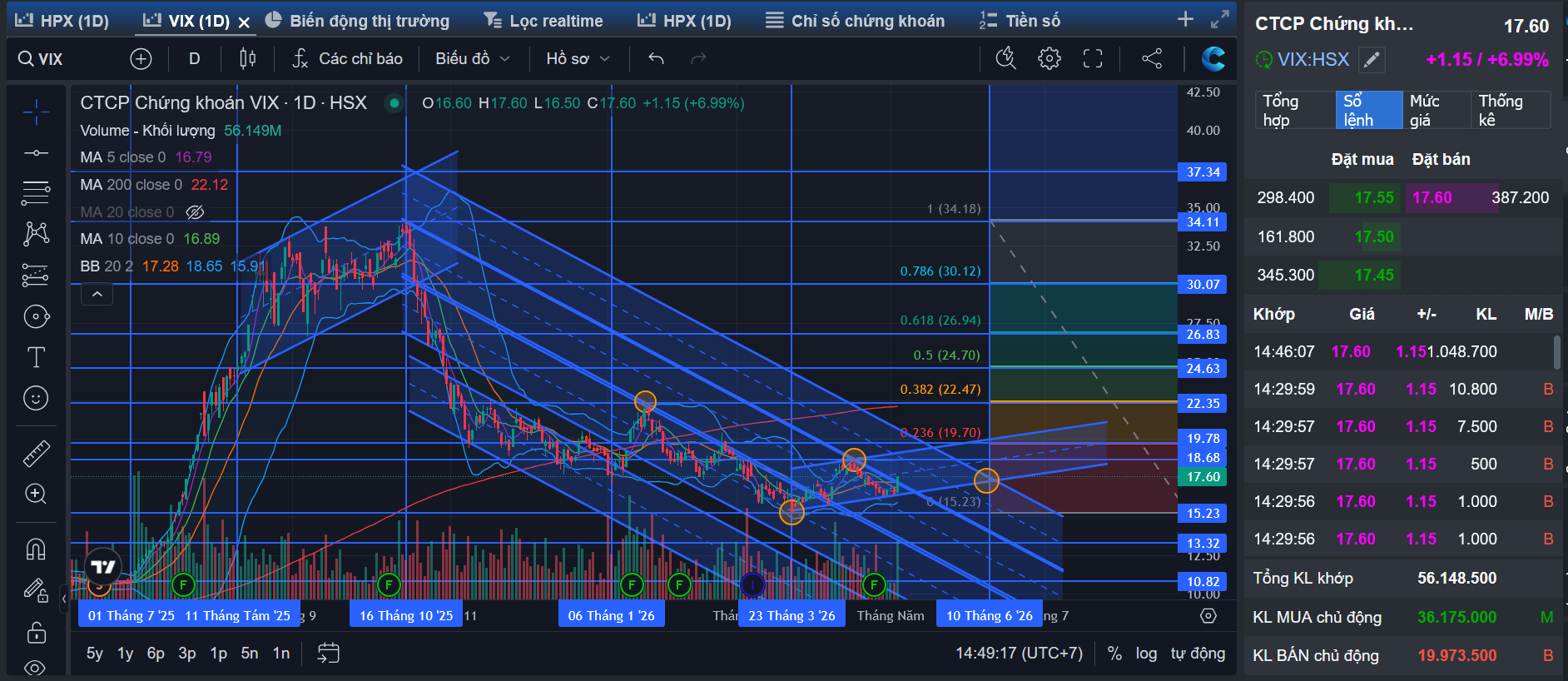Close the VIX (1D) tab
This screenshot has height=681, width=1568.
[x=244, y=22]
